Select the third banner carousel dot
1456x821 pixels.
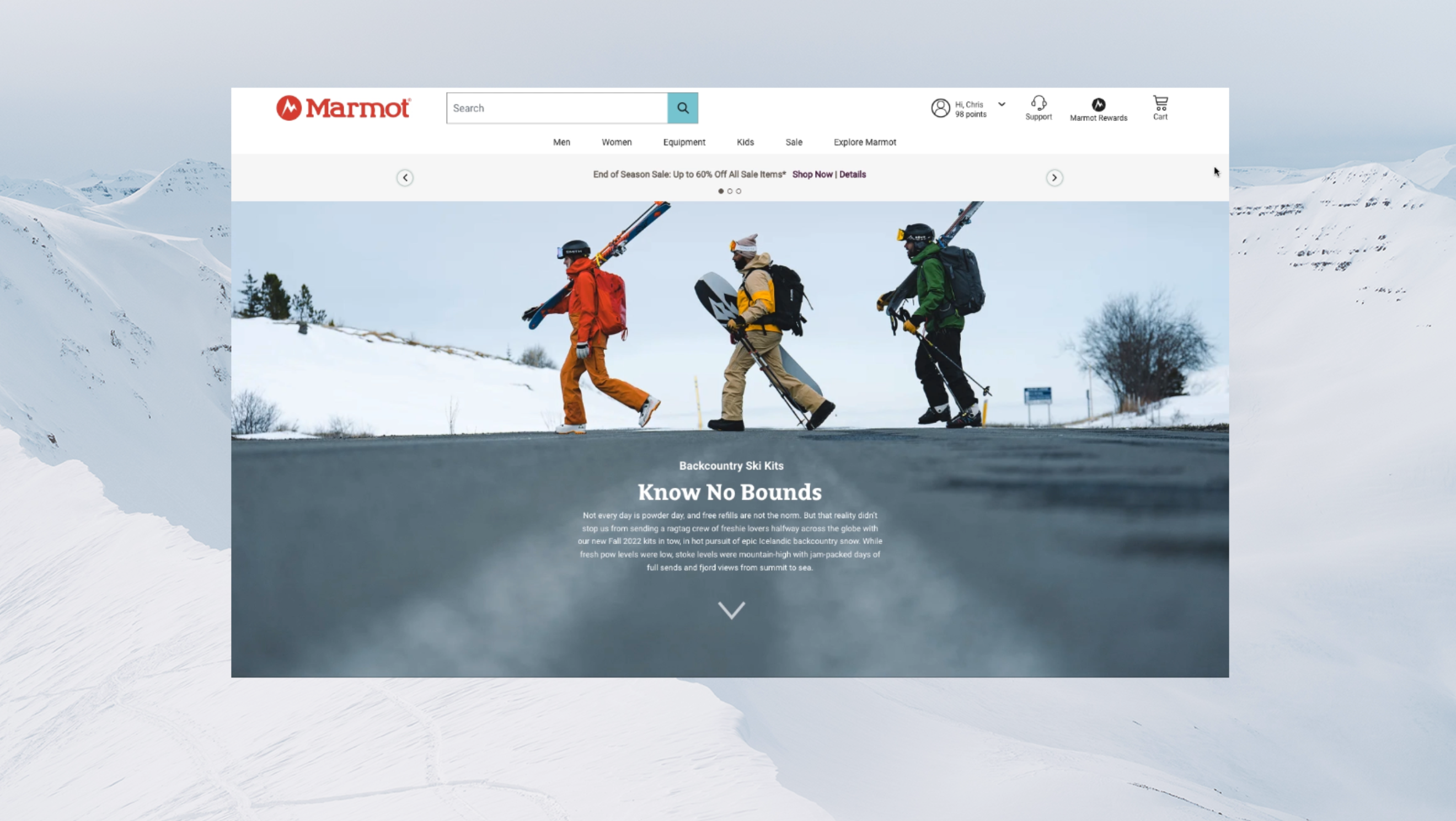pyautogui.click(x=738, y=191)
